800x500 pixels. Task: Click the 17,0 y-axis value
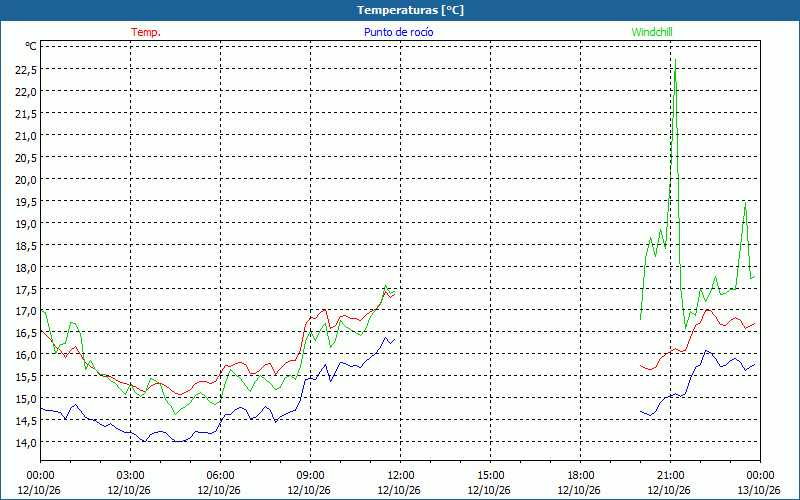tap(26, 310)
